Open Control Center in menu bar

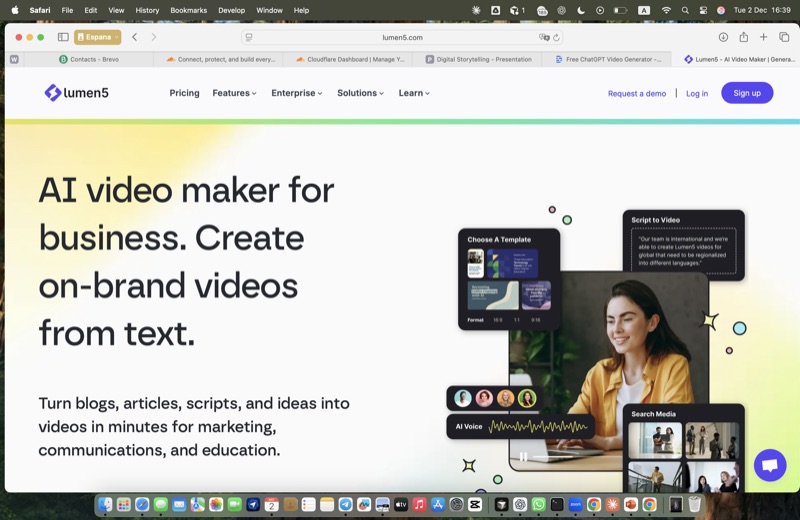(703, 10)
